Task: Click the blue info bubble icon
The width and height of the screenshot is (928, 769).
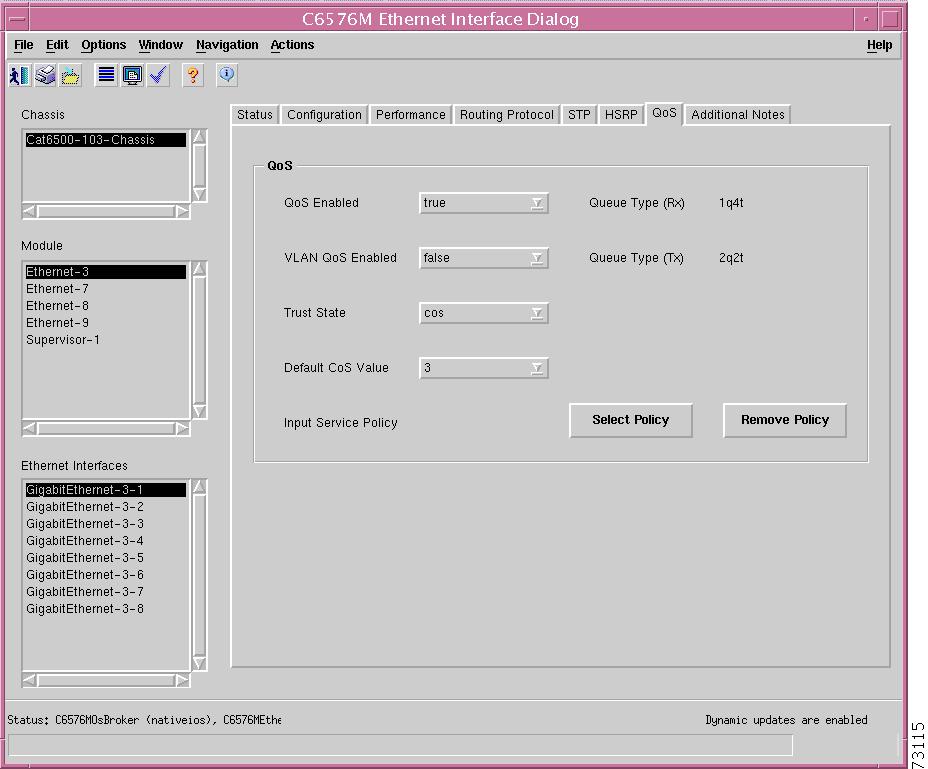Action: point(227,75)
